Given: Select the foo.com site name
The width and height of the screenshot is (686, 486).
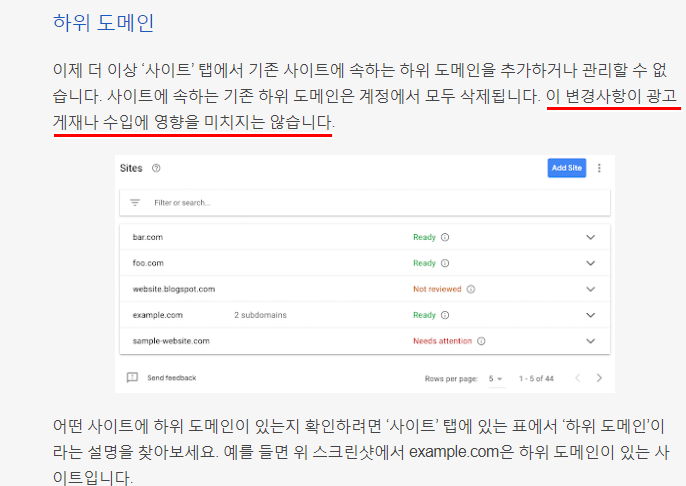Looking at the screenshot, I should point(148,263).
